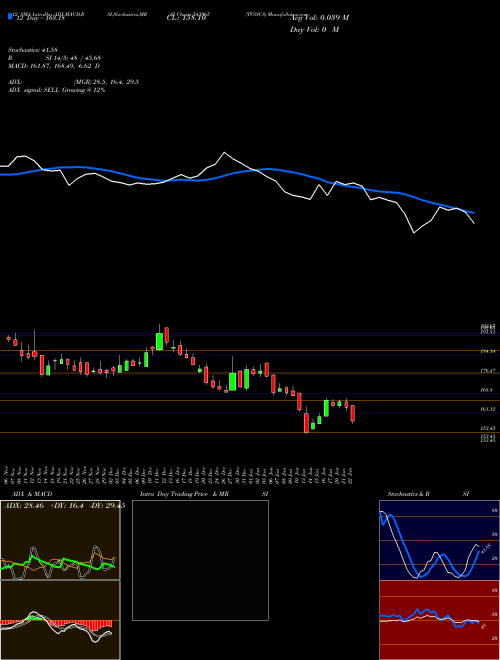
Task: Click the 'ADX signal: SELL Growing @ 12%' text
Action: [x=56, y=90]
